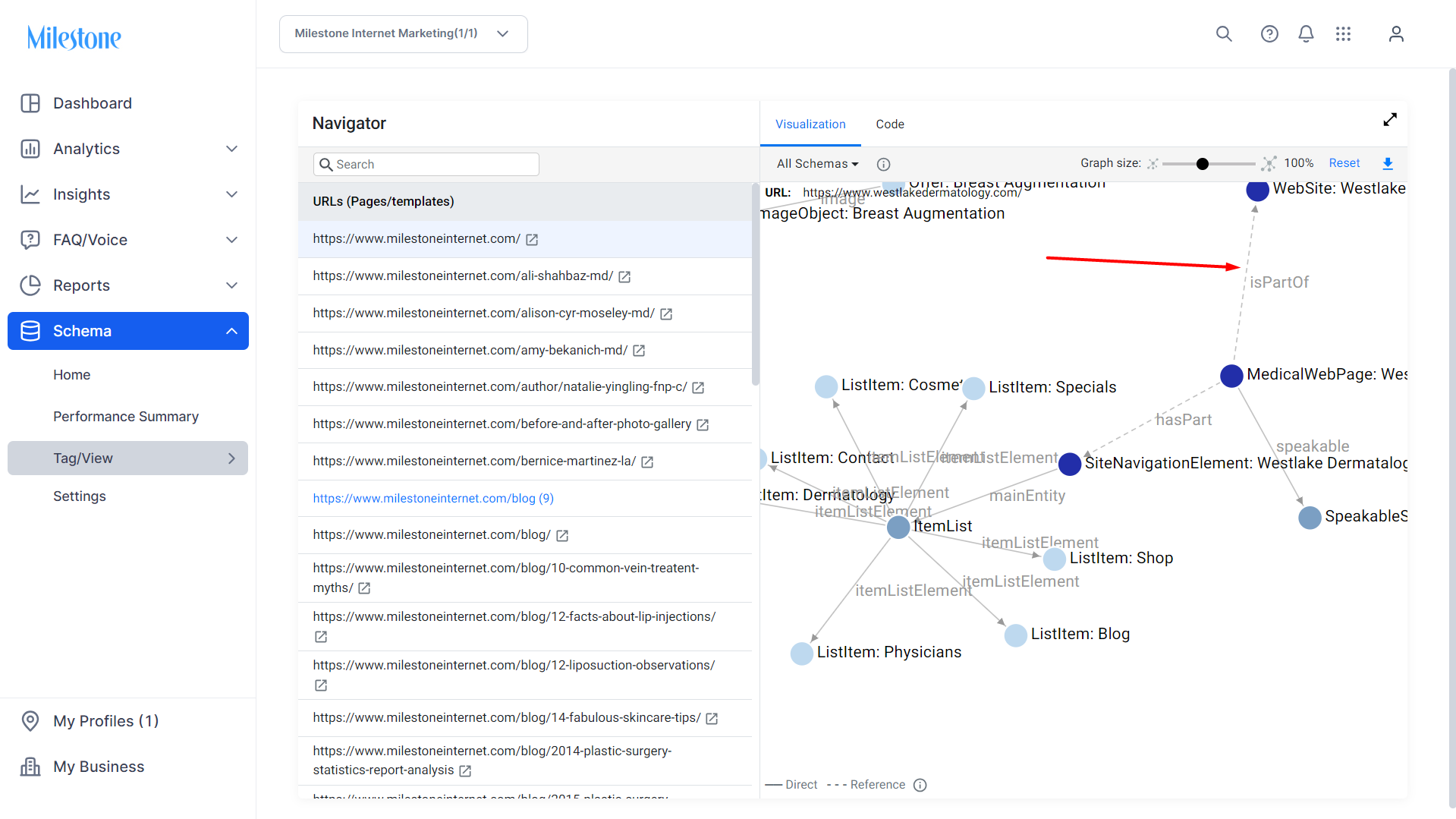Expand visualization to full screen

1390,120
